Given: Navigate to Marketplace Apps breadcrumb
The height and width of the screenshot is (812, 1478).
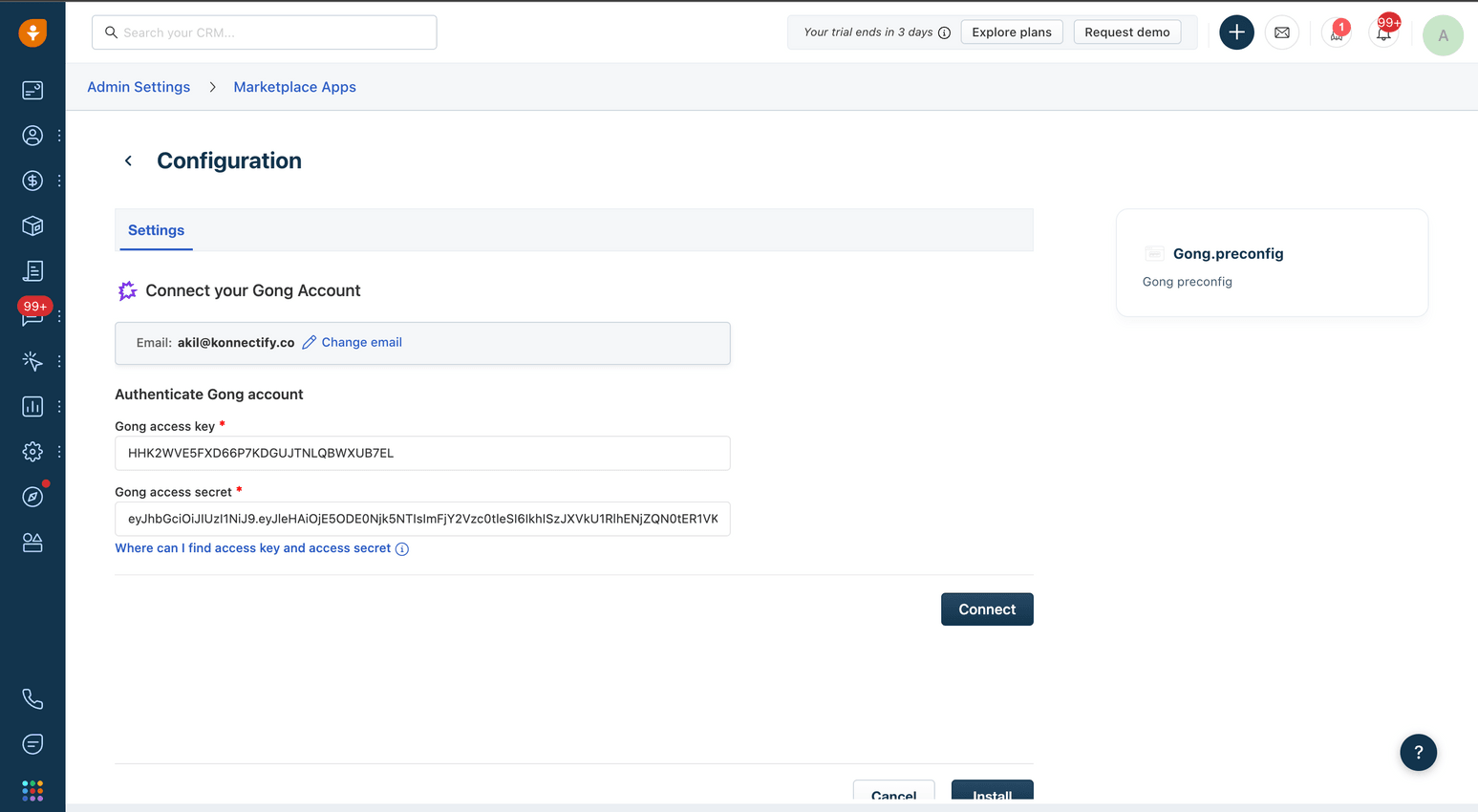Looking at the screenshot, I should [x=294, y=87].
